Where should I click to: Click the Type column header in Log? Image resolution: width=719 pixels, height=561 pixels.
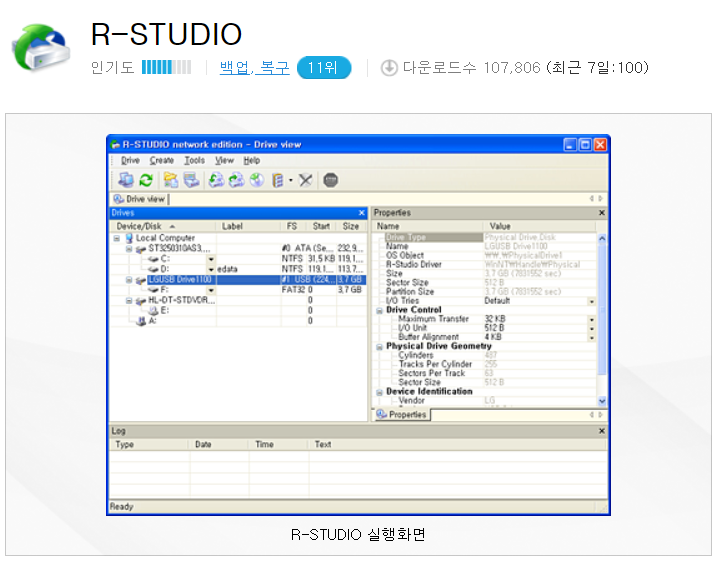coord(149,444)
